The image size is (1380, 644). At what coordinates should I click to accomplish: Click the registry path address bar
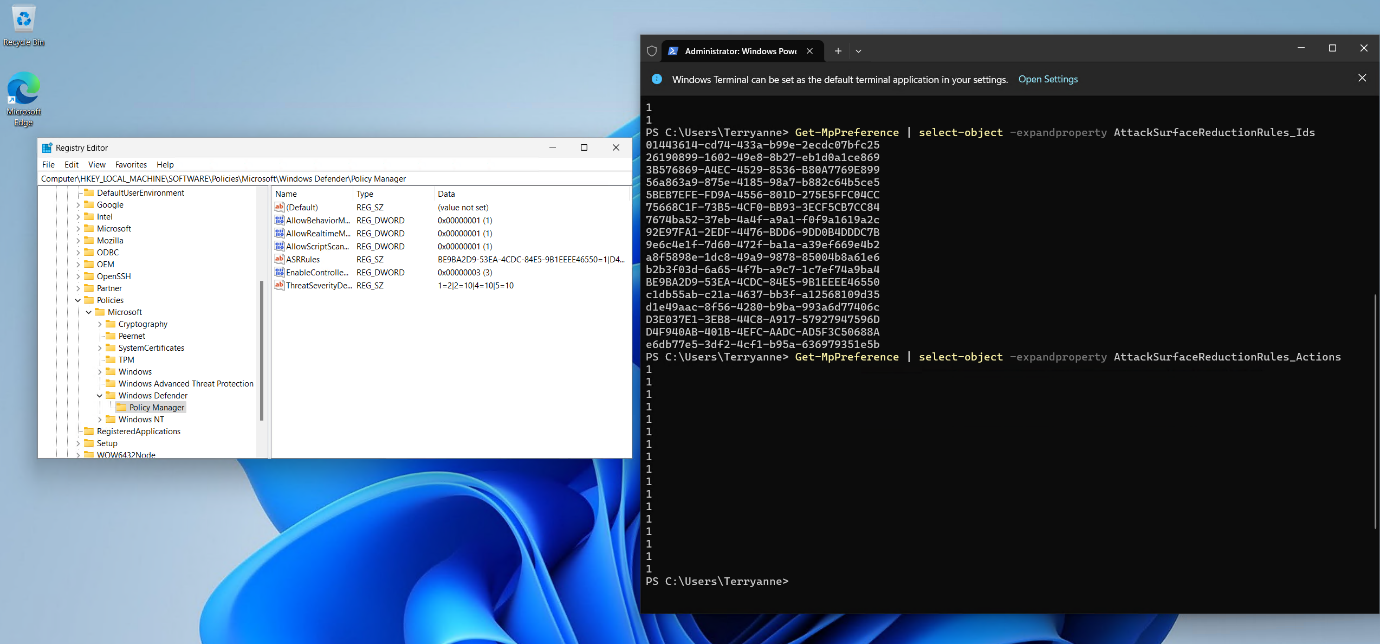250,180
